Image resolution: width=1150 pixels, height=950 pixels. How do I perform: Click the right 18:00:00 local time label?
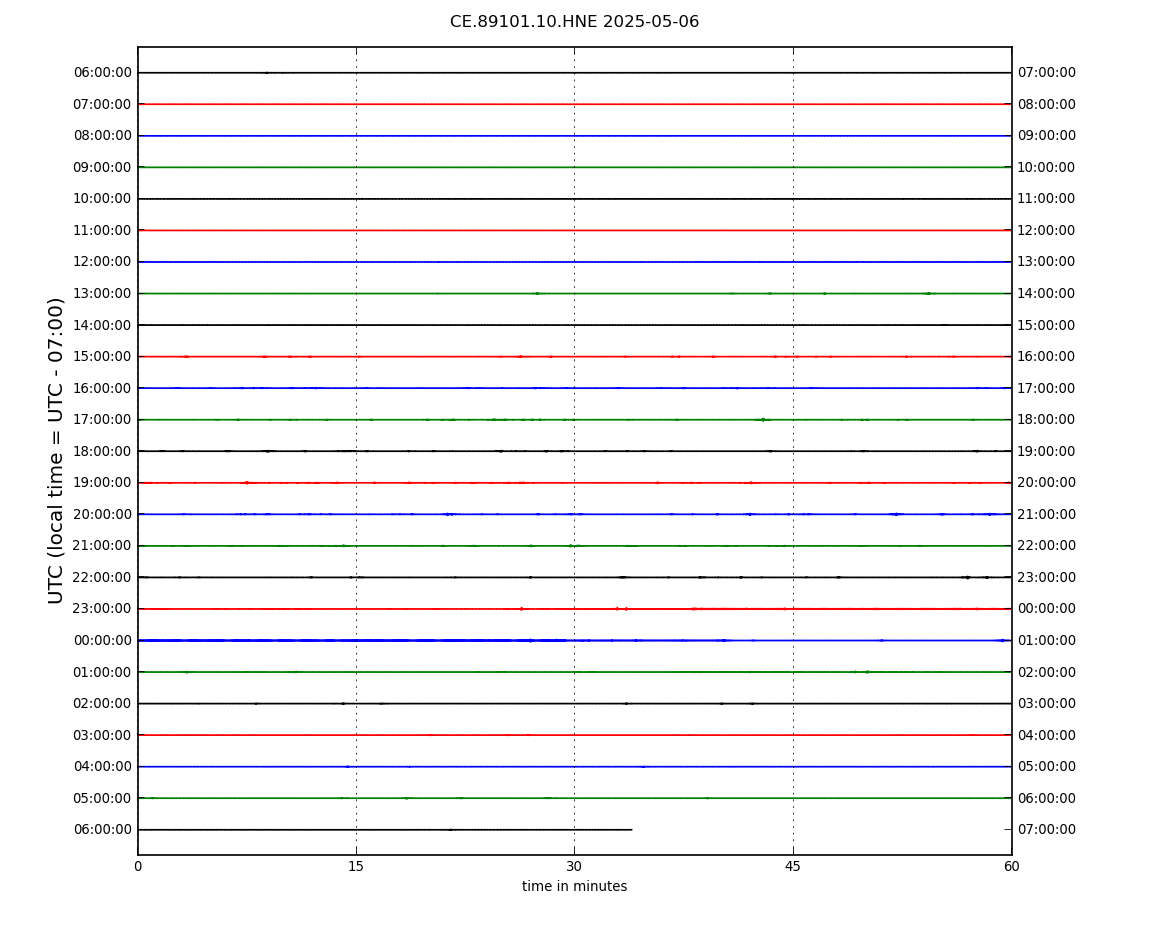[x=1047, y=420]
